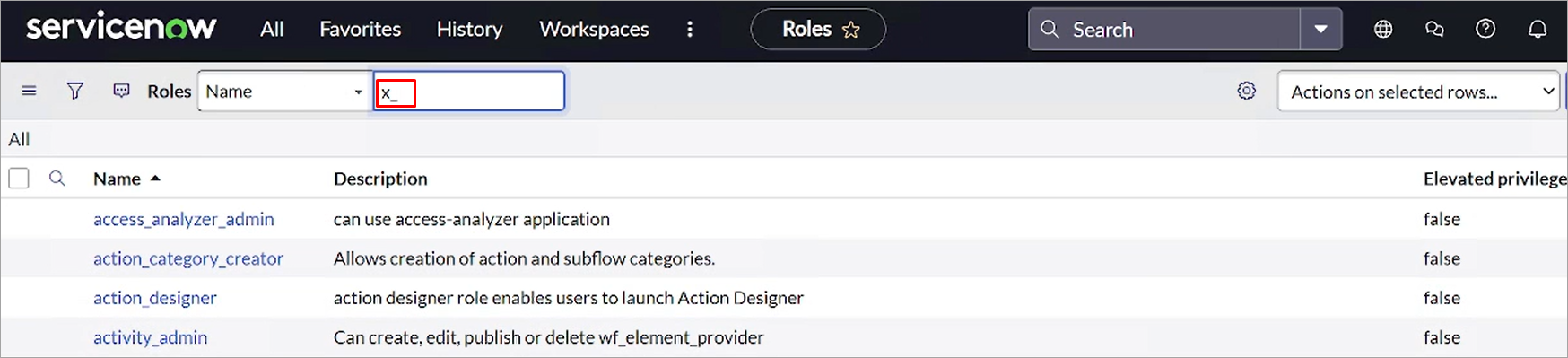Image resolution: width=1568 pixels, height=358 pixels.
Task: Click the Roles title pill
Action: pyautogui.click(x=818, y=30)
